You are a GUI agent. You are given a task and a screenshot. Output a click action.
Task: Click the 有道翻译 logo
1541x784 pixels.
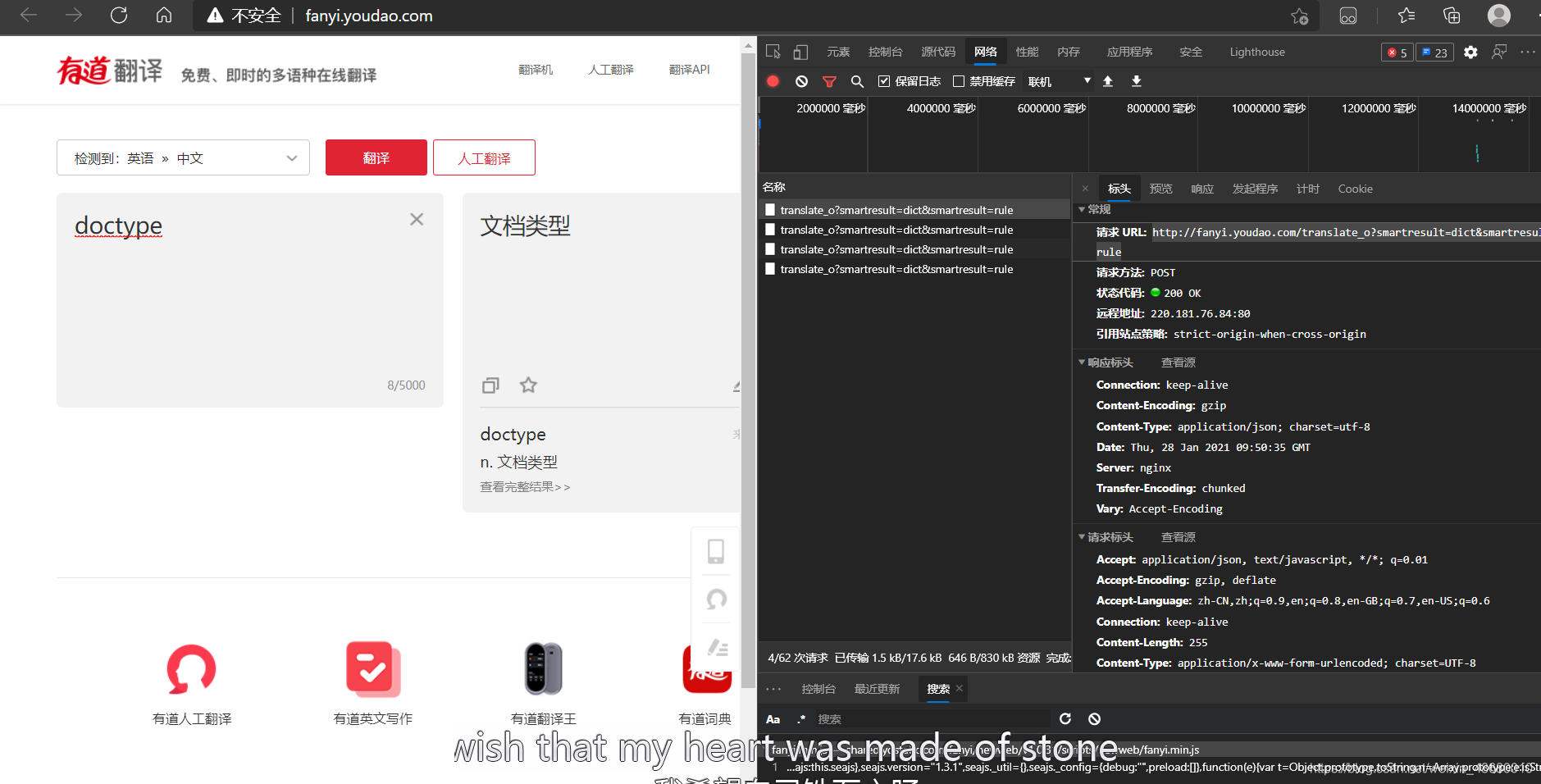point(109,71)
